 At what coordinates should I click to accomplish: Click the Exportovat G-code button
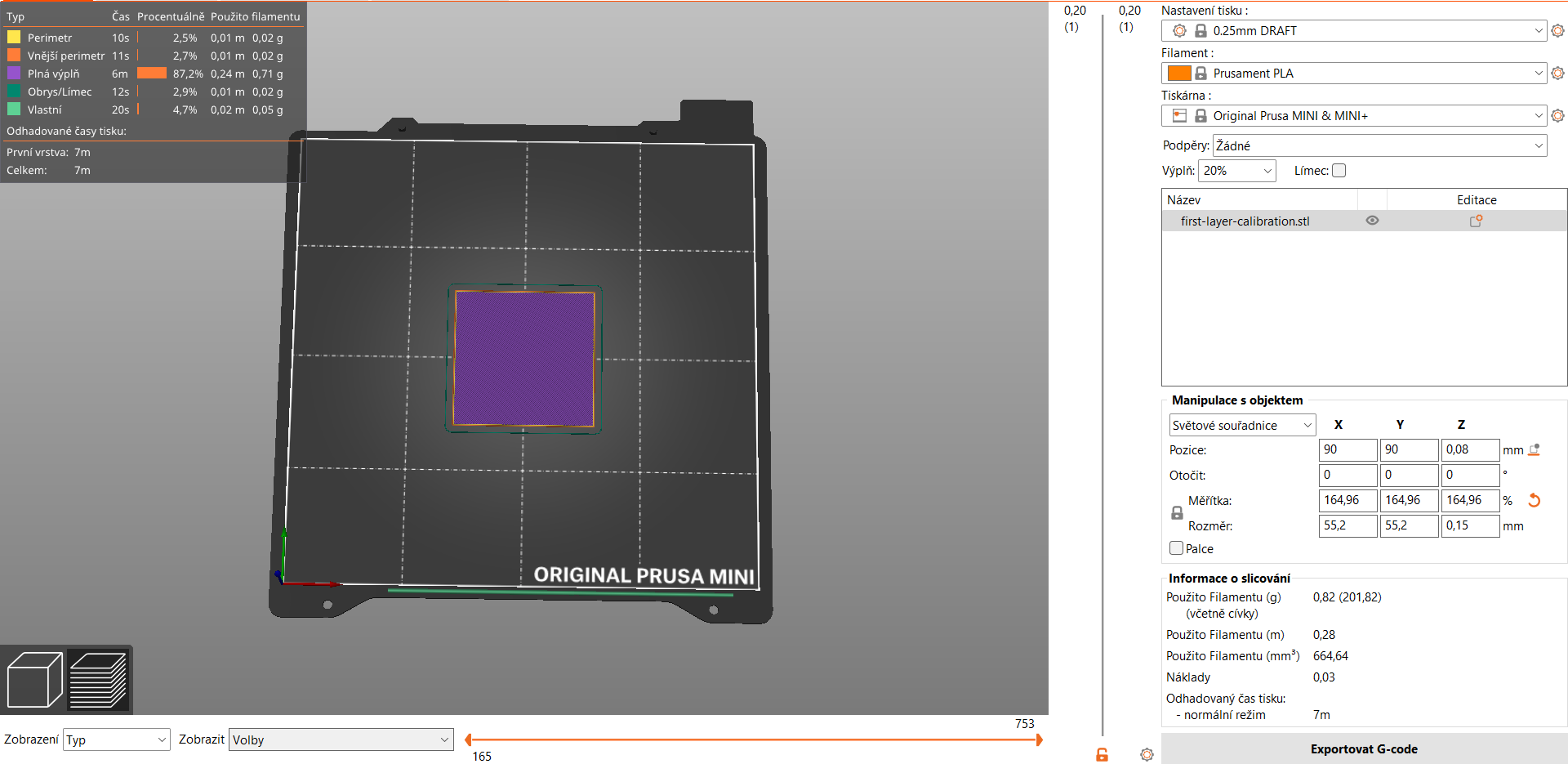[1364, 748]
